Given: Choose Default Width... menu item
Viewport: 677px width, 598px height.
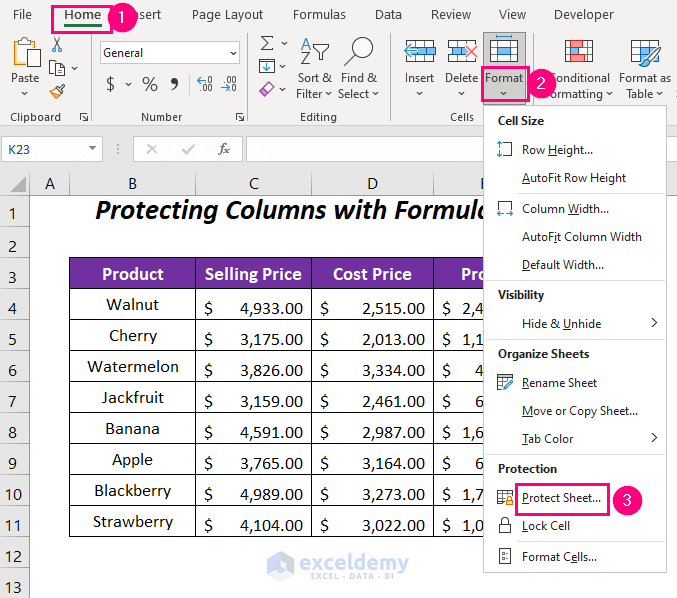Looking at the screenshot, I should [x=575, y=265].
